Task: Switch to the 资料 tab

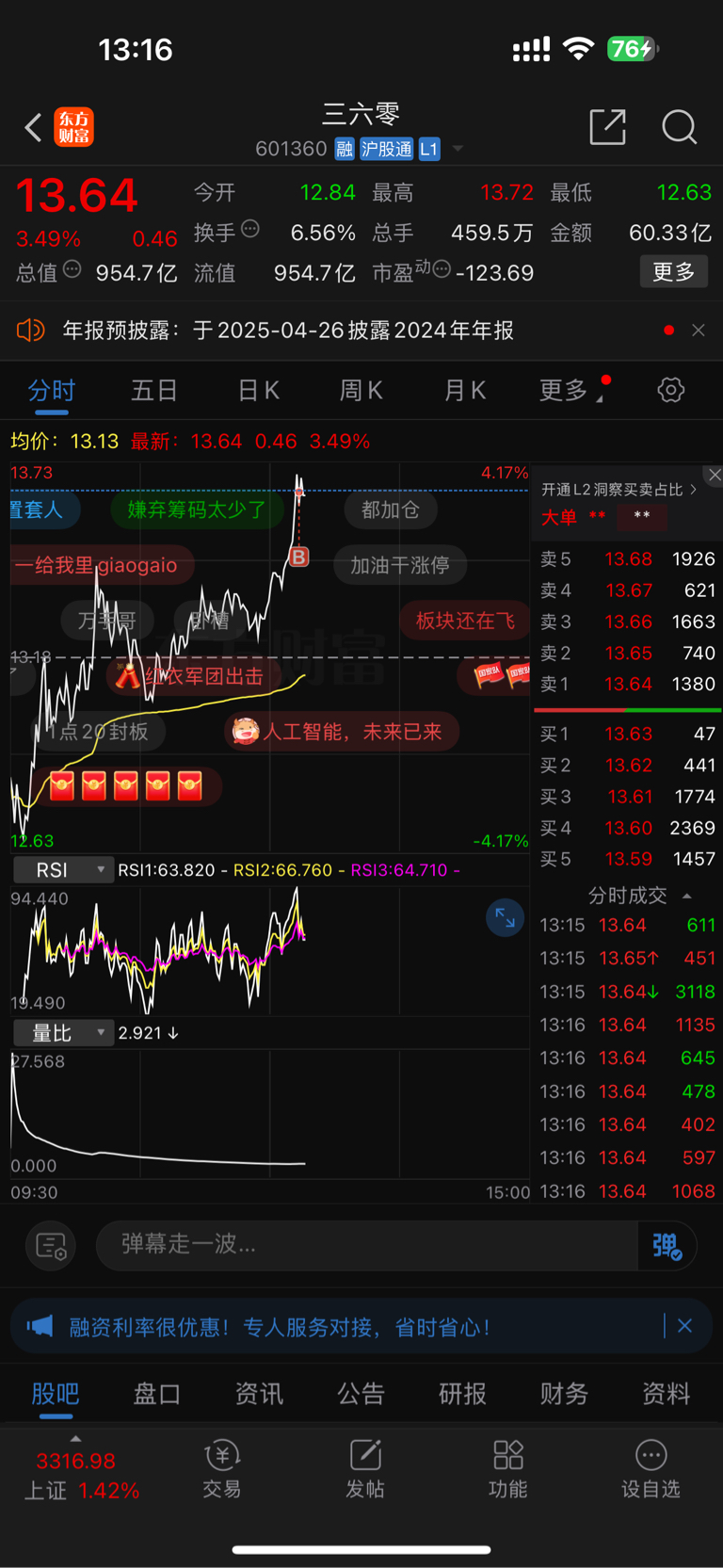Action: pos(666,1394)
